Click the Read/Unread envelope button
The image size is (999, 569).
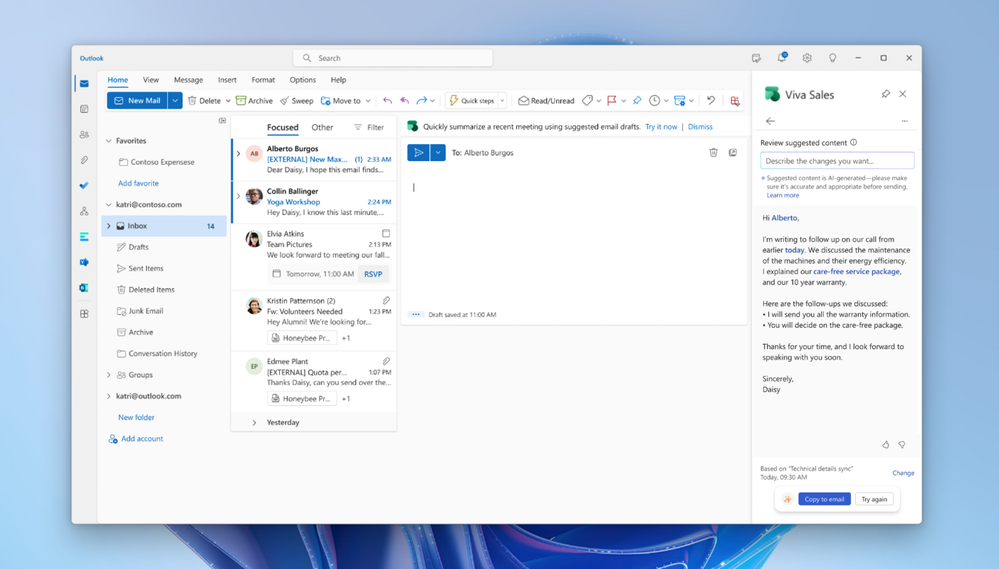point(546,101)
